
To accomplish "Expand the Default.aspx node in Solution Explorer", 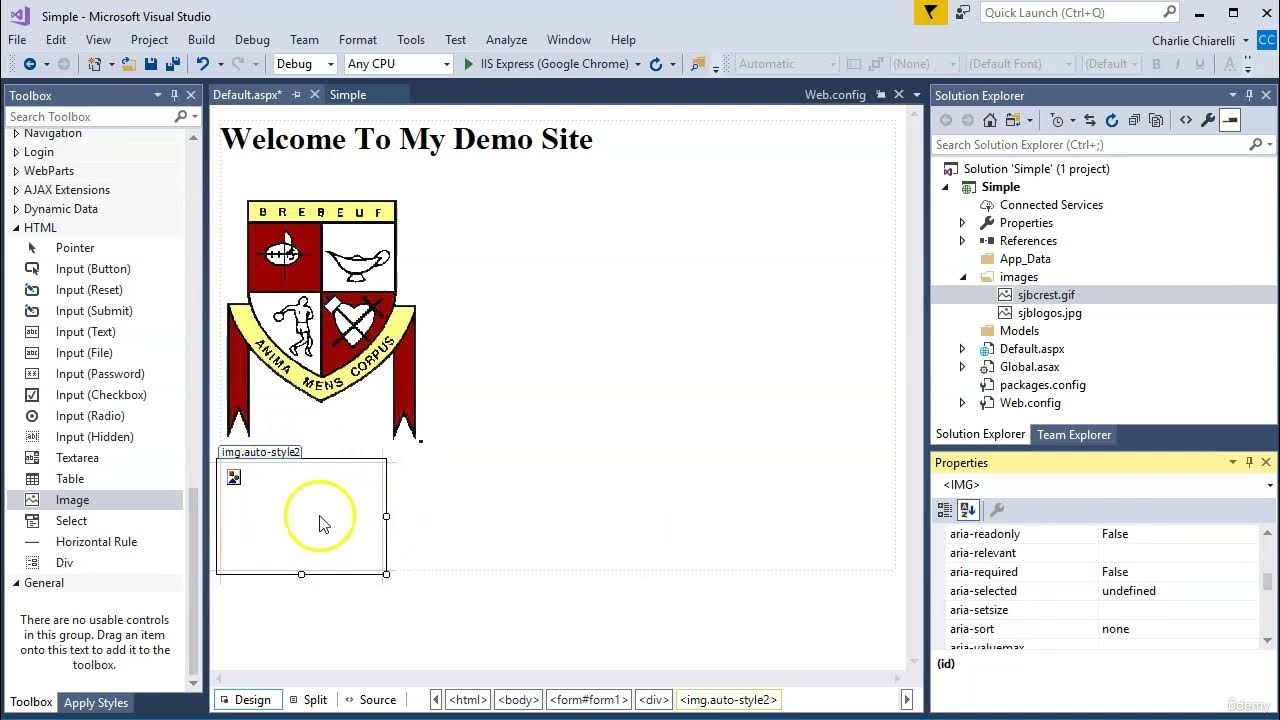I will [962, 349].
